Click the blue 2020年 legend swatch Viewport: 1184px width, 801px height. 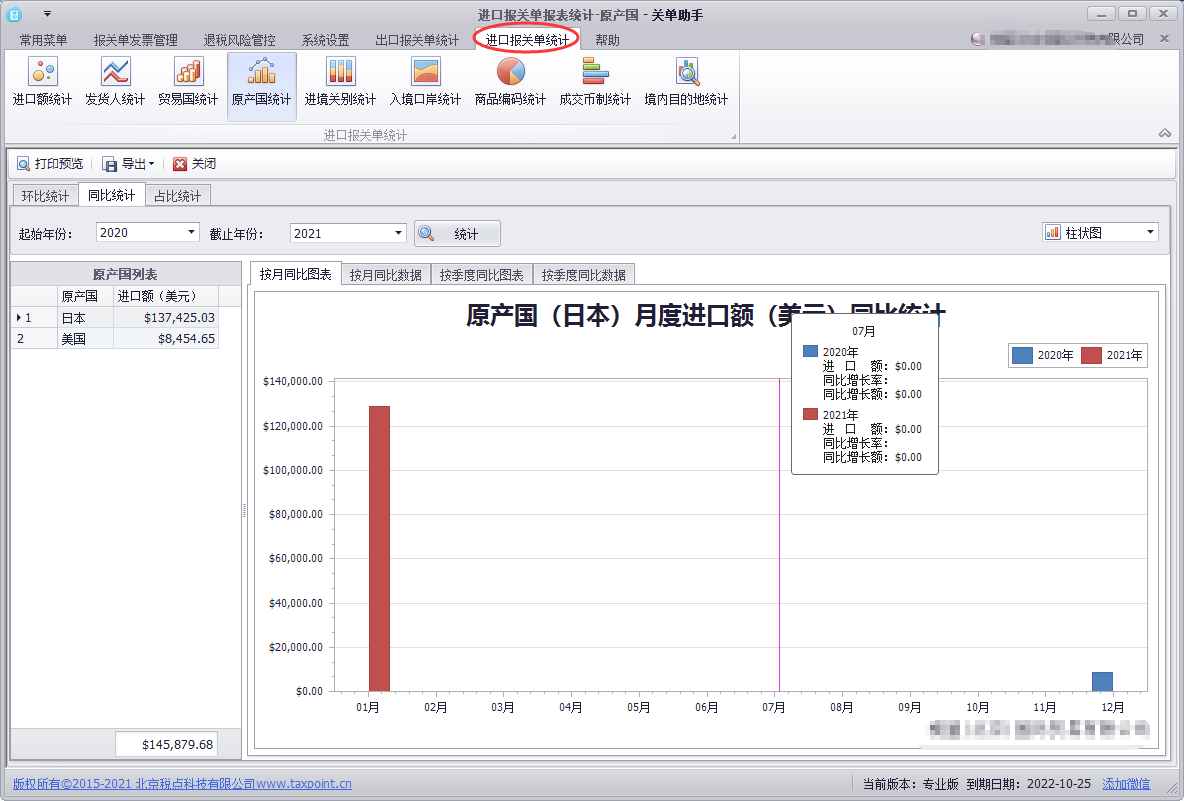coord(1022,355)
